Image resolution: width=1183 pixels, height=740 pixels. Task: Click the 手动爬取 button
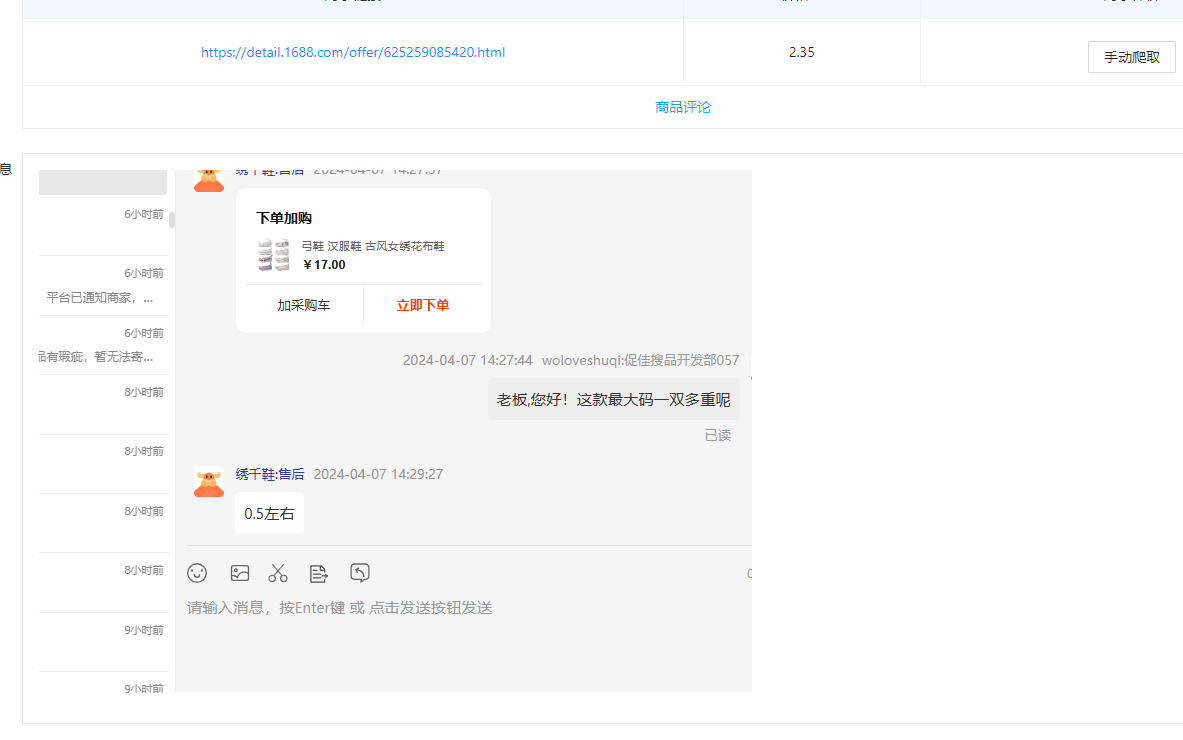coord(1131,57)
